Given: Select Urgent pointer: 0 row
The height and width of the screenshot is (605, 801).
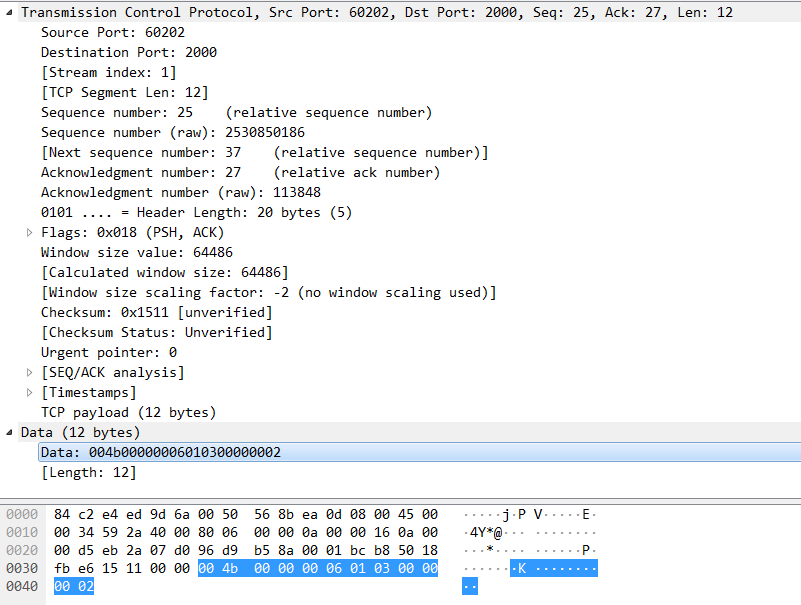Looking at the screenshot, I should point(109,353).
